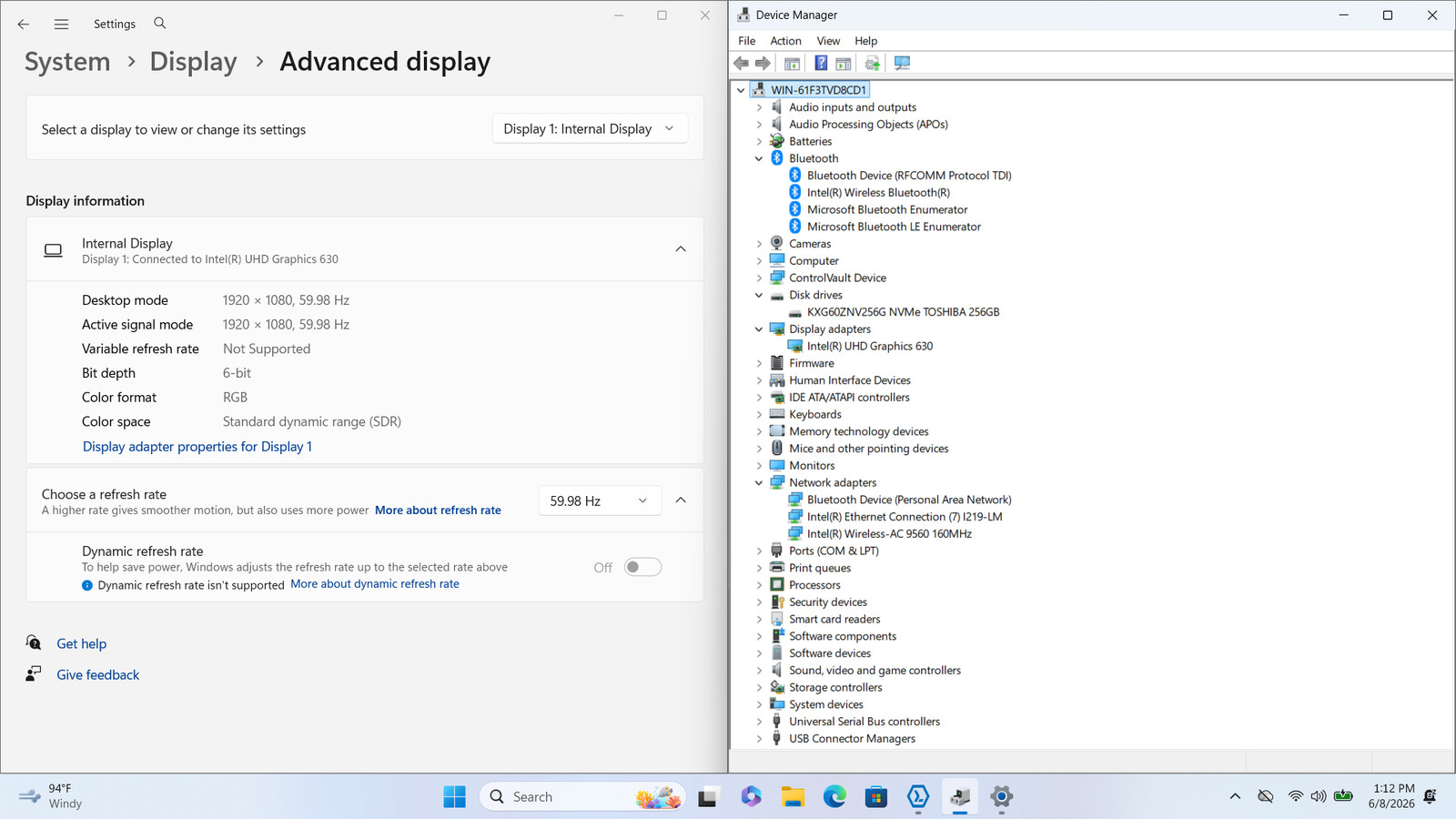Open the weather widget showing 94°F

[x=51, y=796]
